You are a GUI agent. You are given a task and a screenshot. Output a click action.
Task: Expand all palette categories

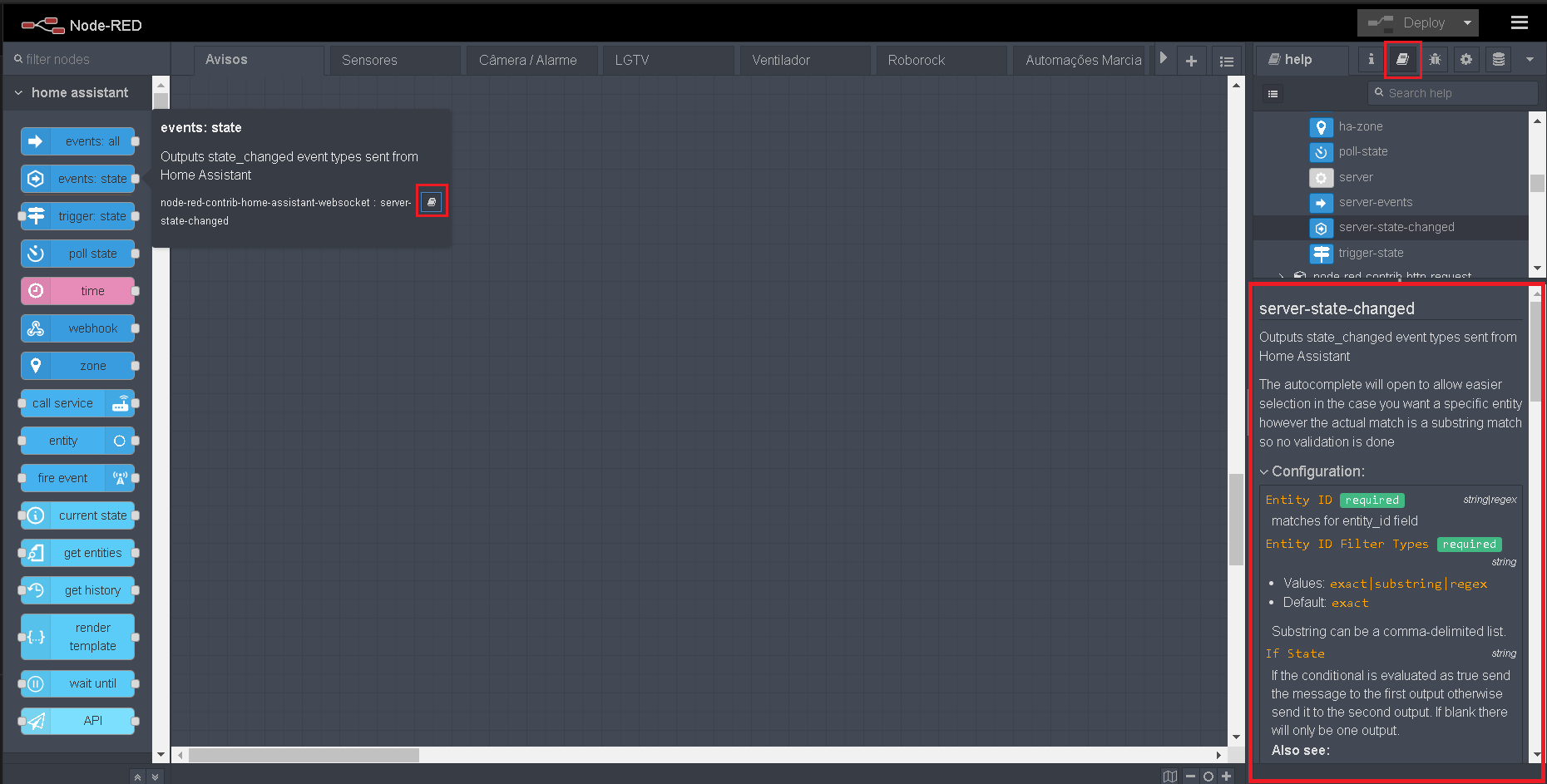(155, 777)
